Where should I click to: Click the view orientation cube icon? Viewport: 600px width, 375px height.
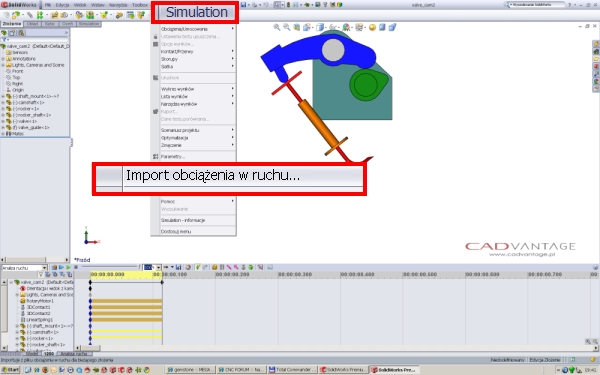[320, 27]
